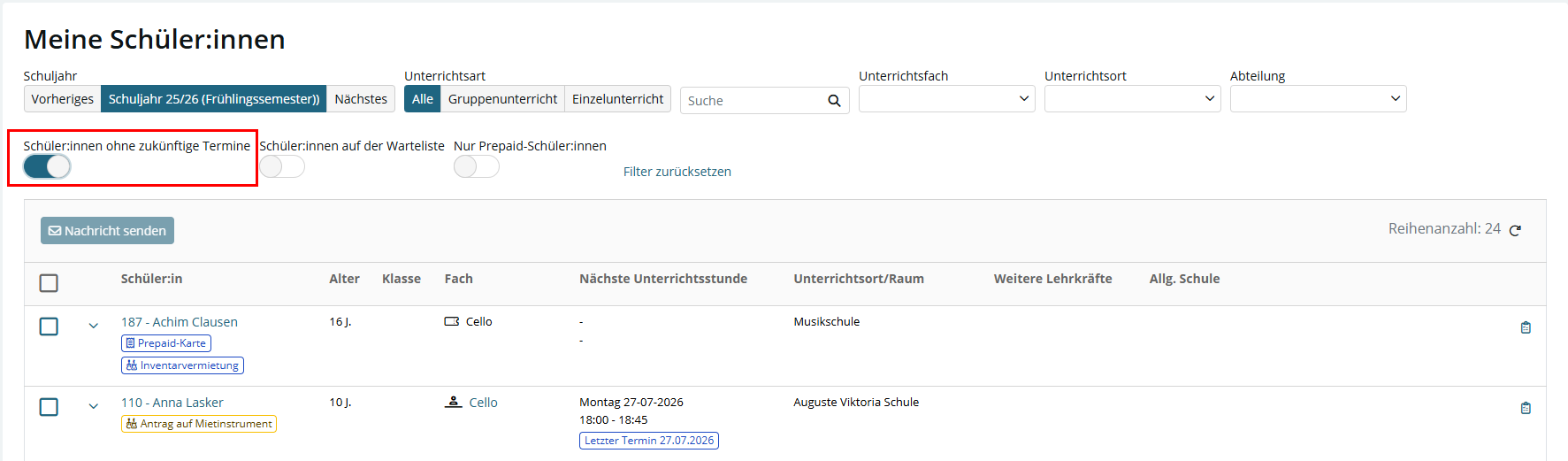Open the Unterrichtsfach dropdown
The height and width of the screenshot is (461, 1568).
[x=947, y=99]
